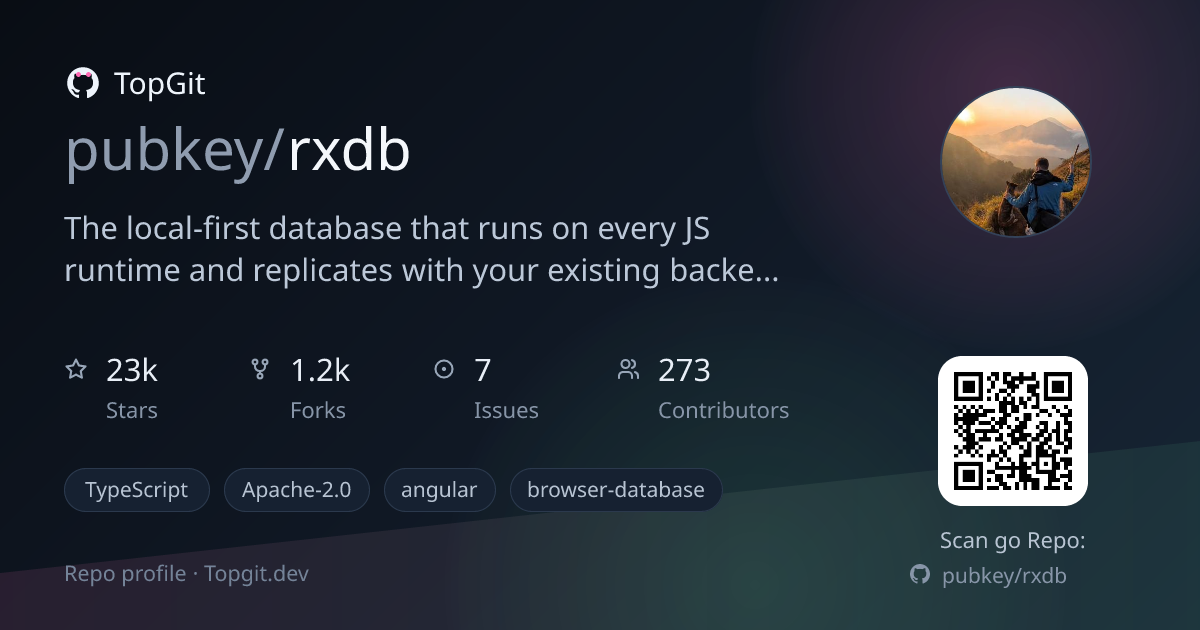Click the issues circle icon beside 7
The image size is (1200, 630).
pyautogui.click(x=444, y=370)
